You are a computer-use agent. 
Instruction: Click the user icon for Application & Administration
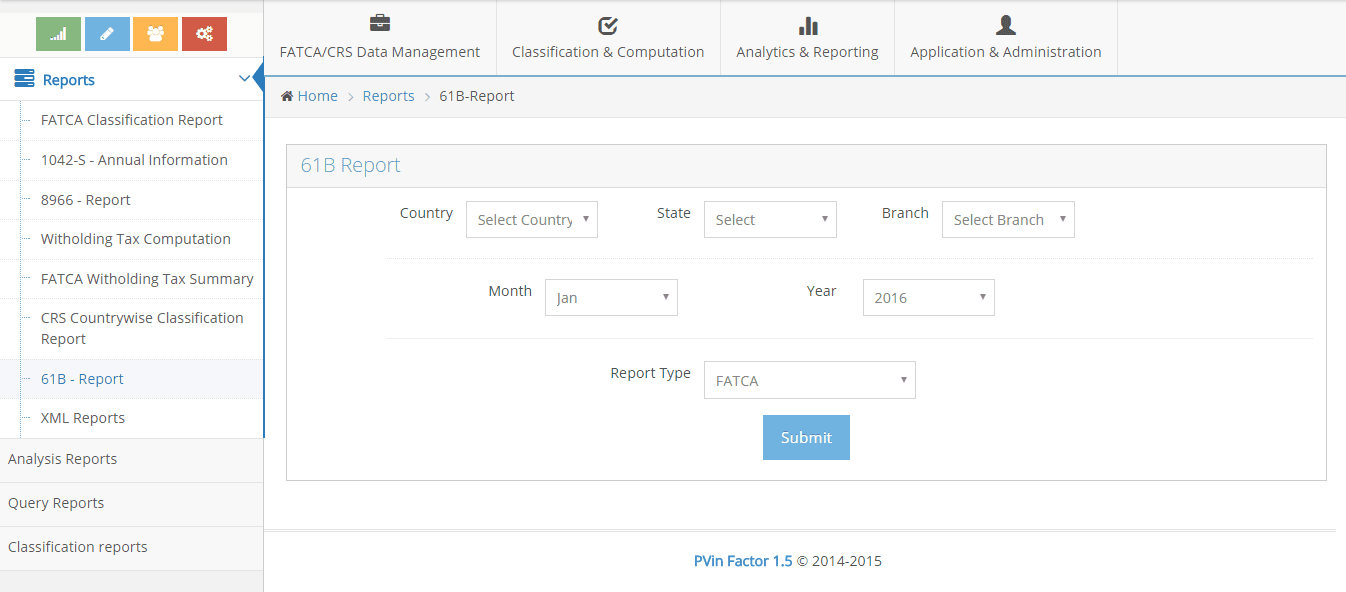[1005, 24]
